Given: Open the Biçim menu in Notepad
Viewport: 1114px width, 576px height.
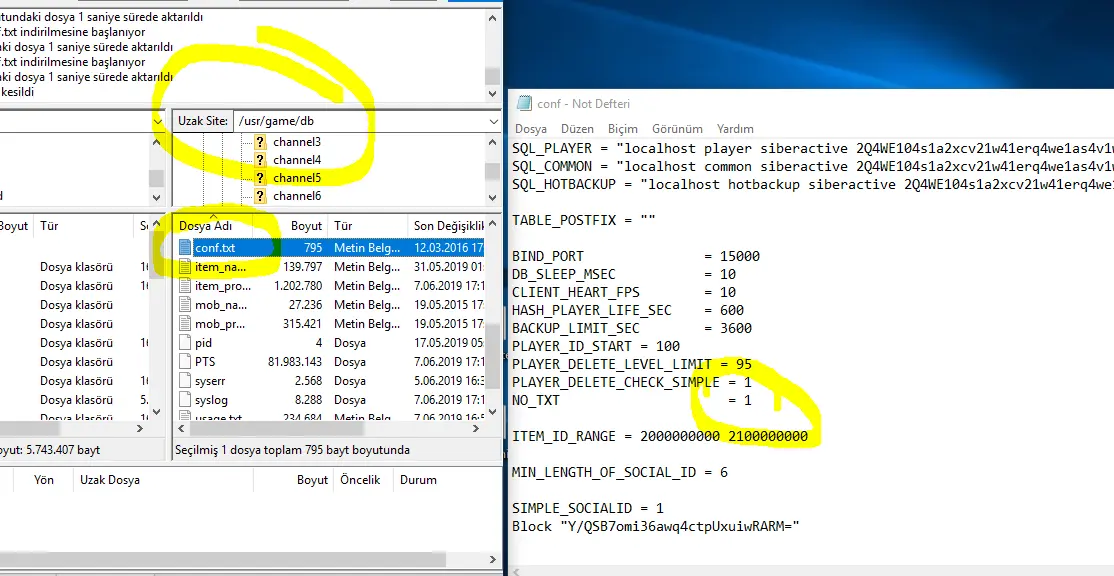Looking at the screenshot, I should (x=622, y=129).
